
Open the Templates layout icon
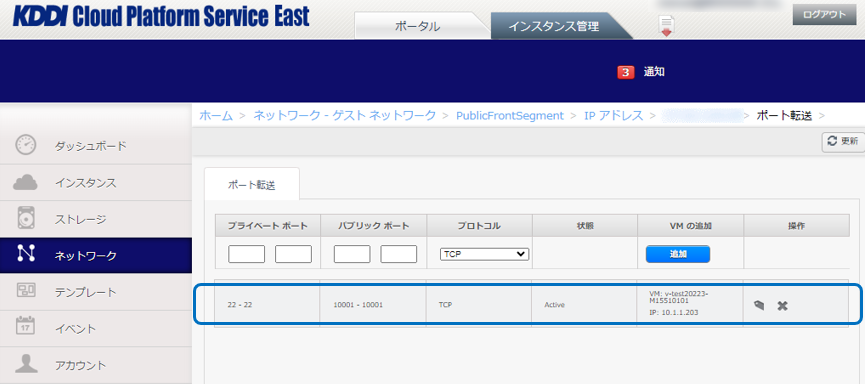pyautogui.click(x=25, y=291)
